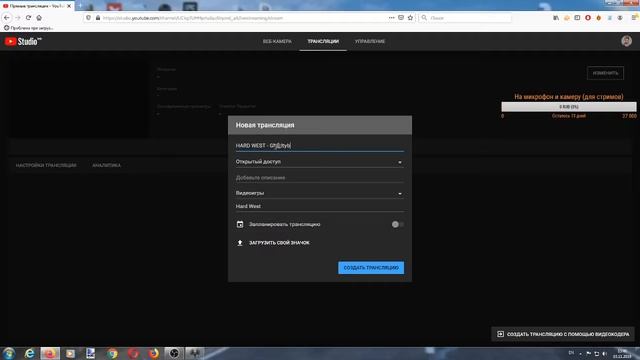Expand the Видеоигры category dropdown

point(320,193)
